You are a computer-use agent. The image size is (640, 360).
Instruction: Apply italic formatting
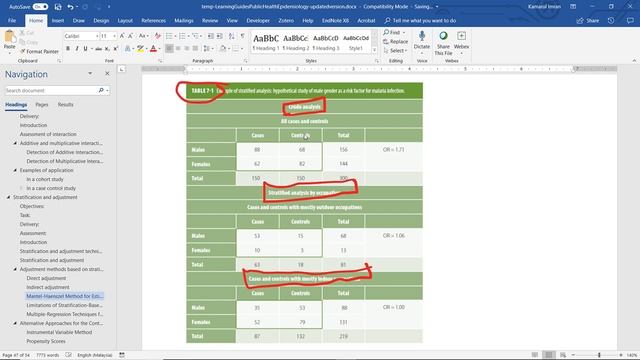coord(76,49)
